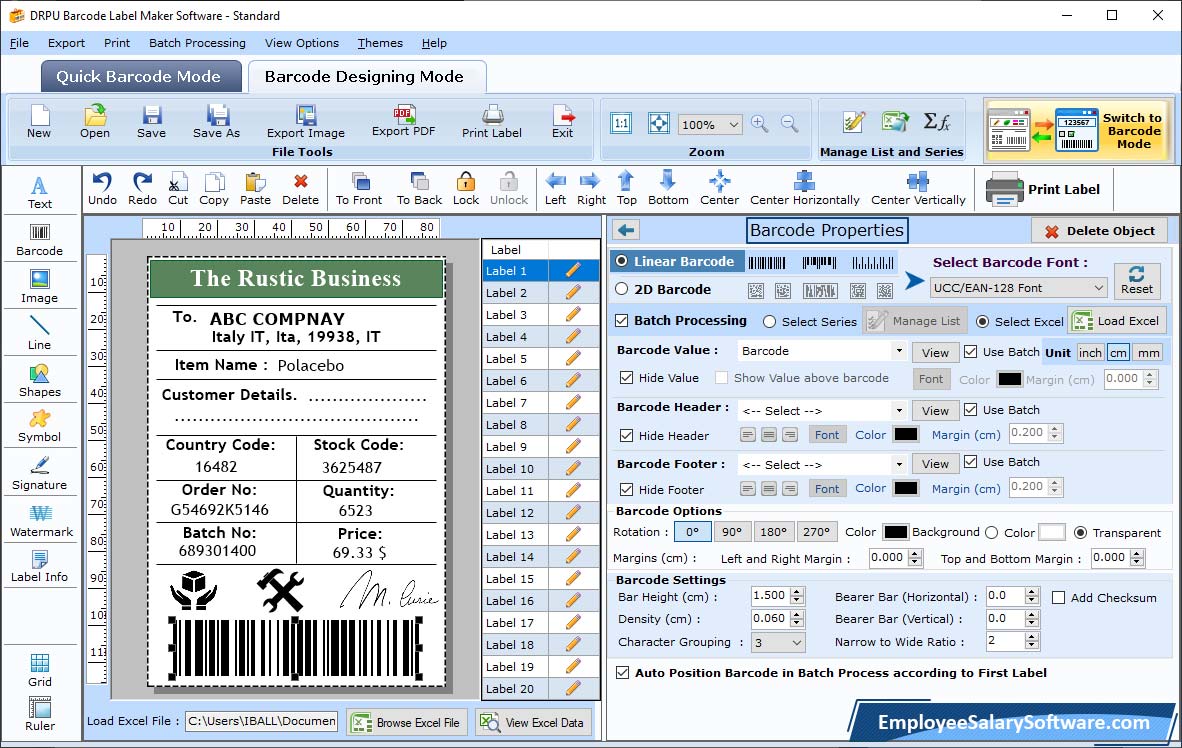
Task: Toggle the Ruler display
Action: point(39,714)
